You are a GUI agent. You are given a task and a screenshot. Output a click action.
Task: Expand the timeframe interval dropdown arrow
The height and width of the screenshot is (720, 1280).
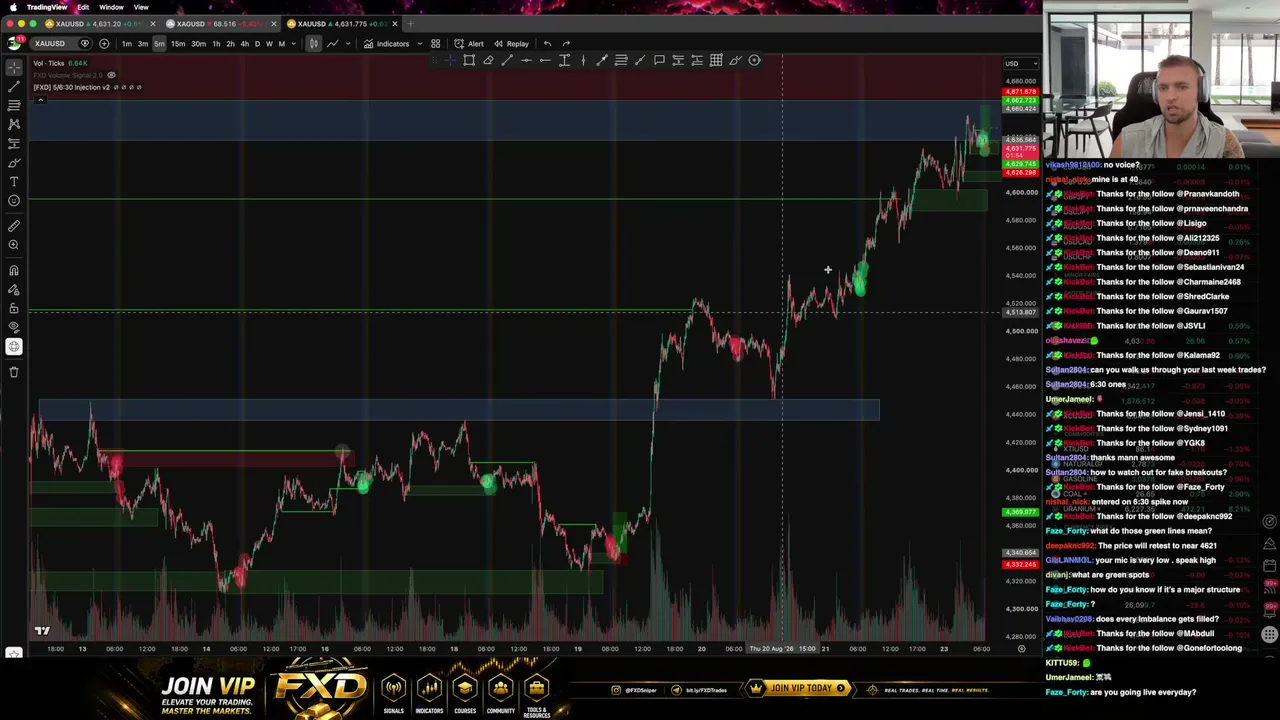(x=293, y=43)
